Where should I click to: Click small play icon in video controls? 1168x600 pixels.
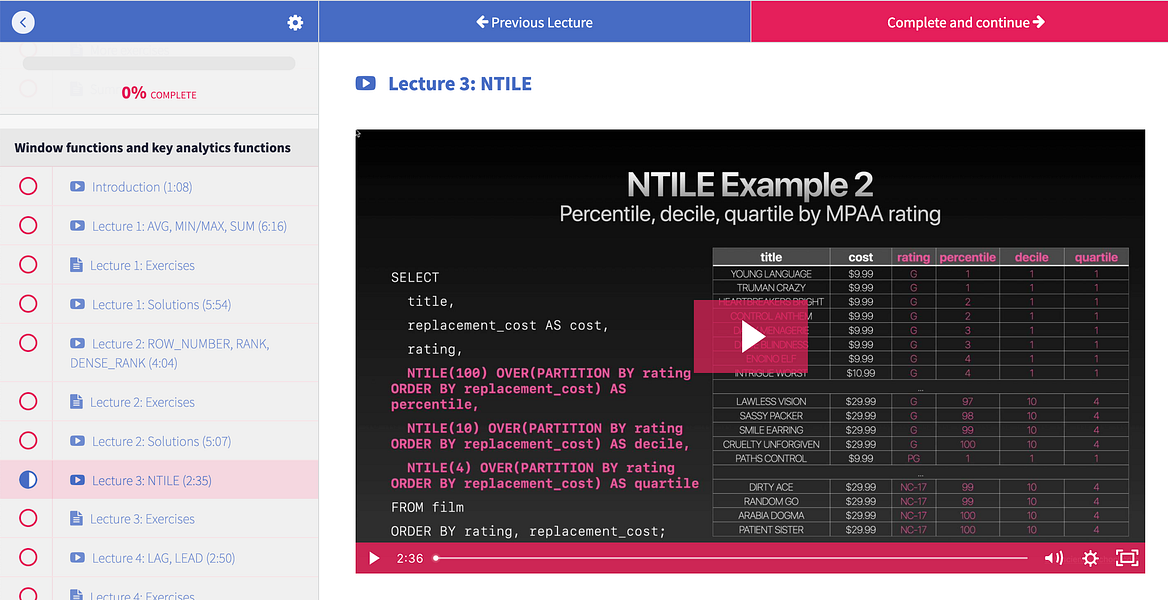pyautogui.click(x=374, y=558)
